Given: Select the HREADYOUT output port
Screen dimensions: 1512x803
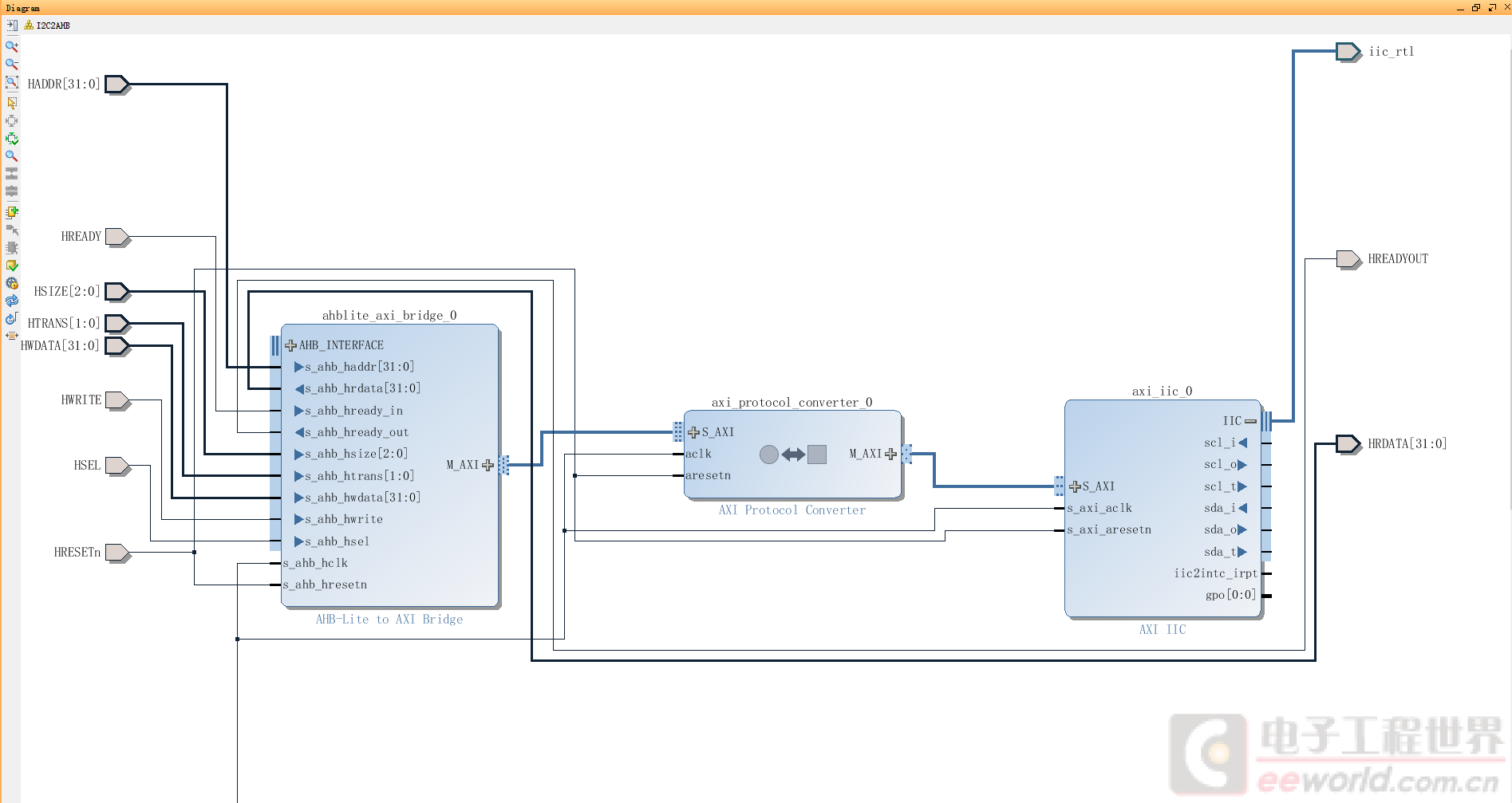Looking at the screenshot, I should 1348,259.
